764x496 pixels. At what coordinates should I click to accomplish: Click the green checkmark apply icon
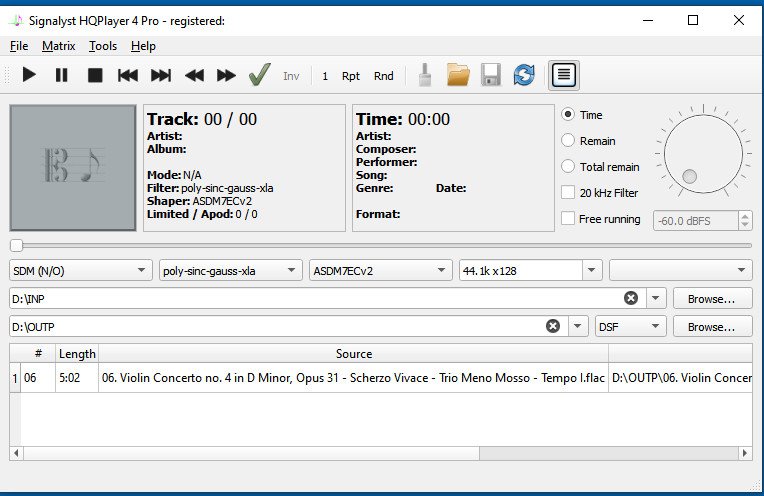tap(259, 75)
